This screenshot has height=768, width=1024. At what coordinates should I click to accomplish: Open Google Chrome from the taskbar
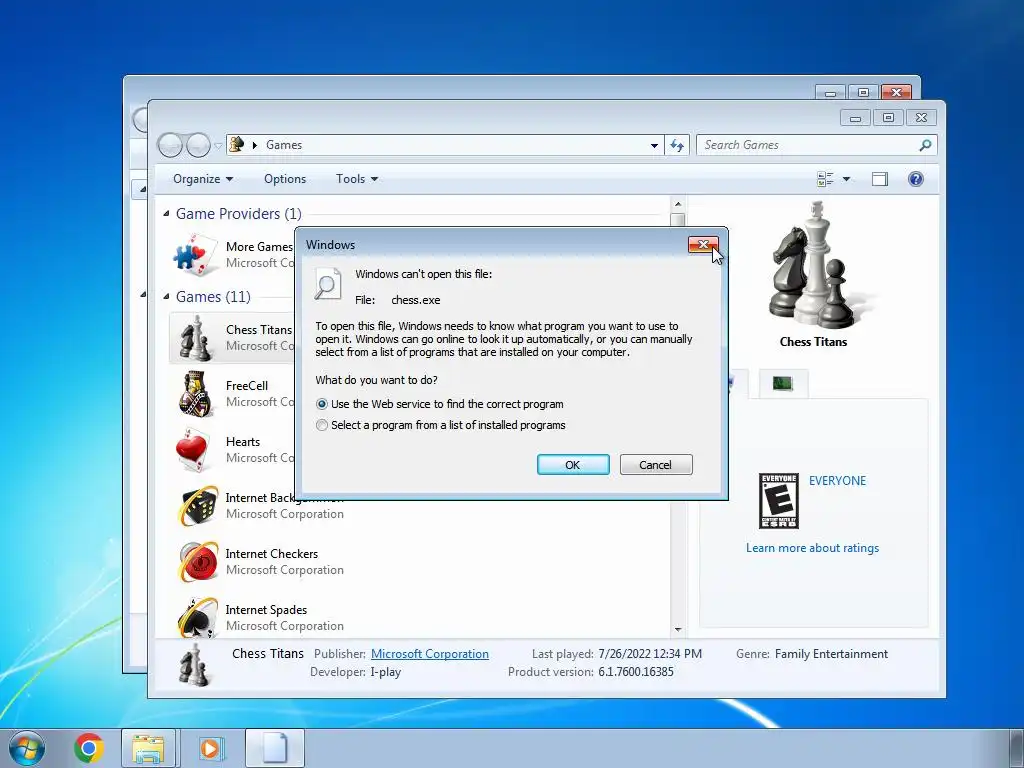point(89,748)
